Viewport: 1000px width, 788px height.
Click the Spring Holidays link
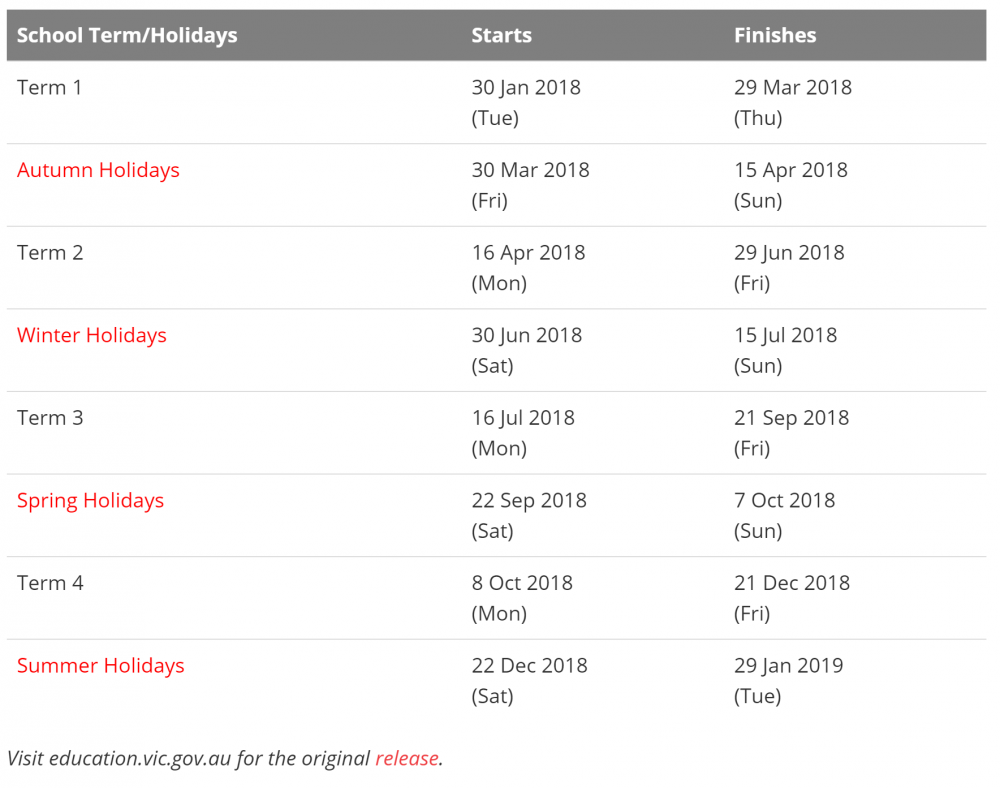pyautogui.click(x=90, y=500)
